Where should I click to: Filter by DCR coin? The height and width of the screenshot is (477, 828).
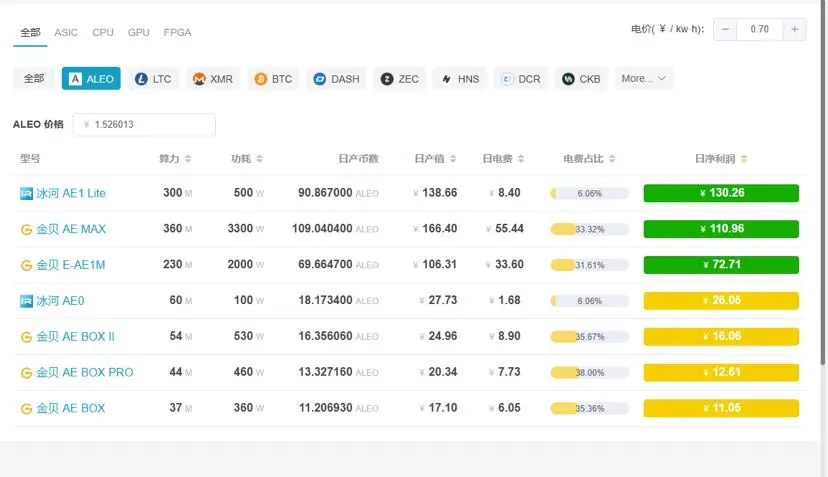click(521, 79)
